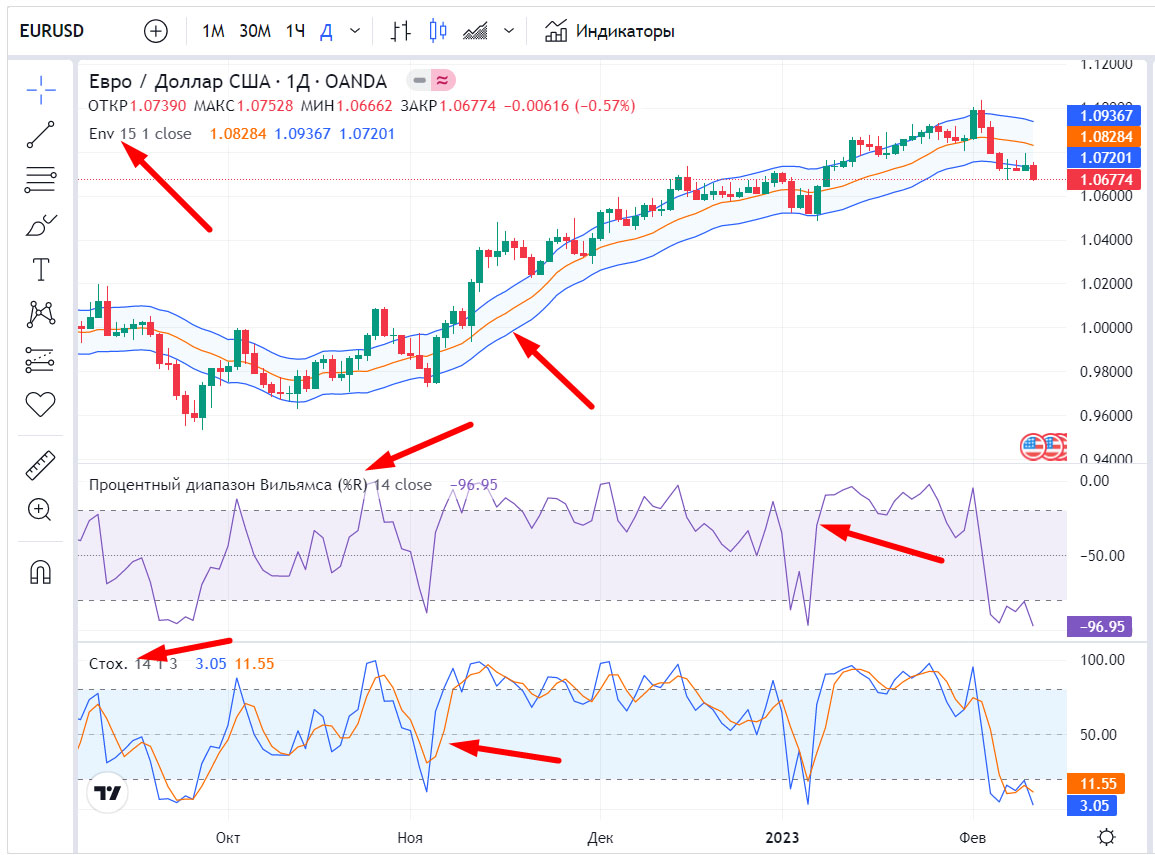
Task: Click the blue 3.05 stochastic value label
Action: point(1093,806)
